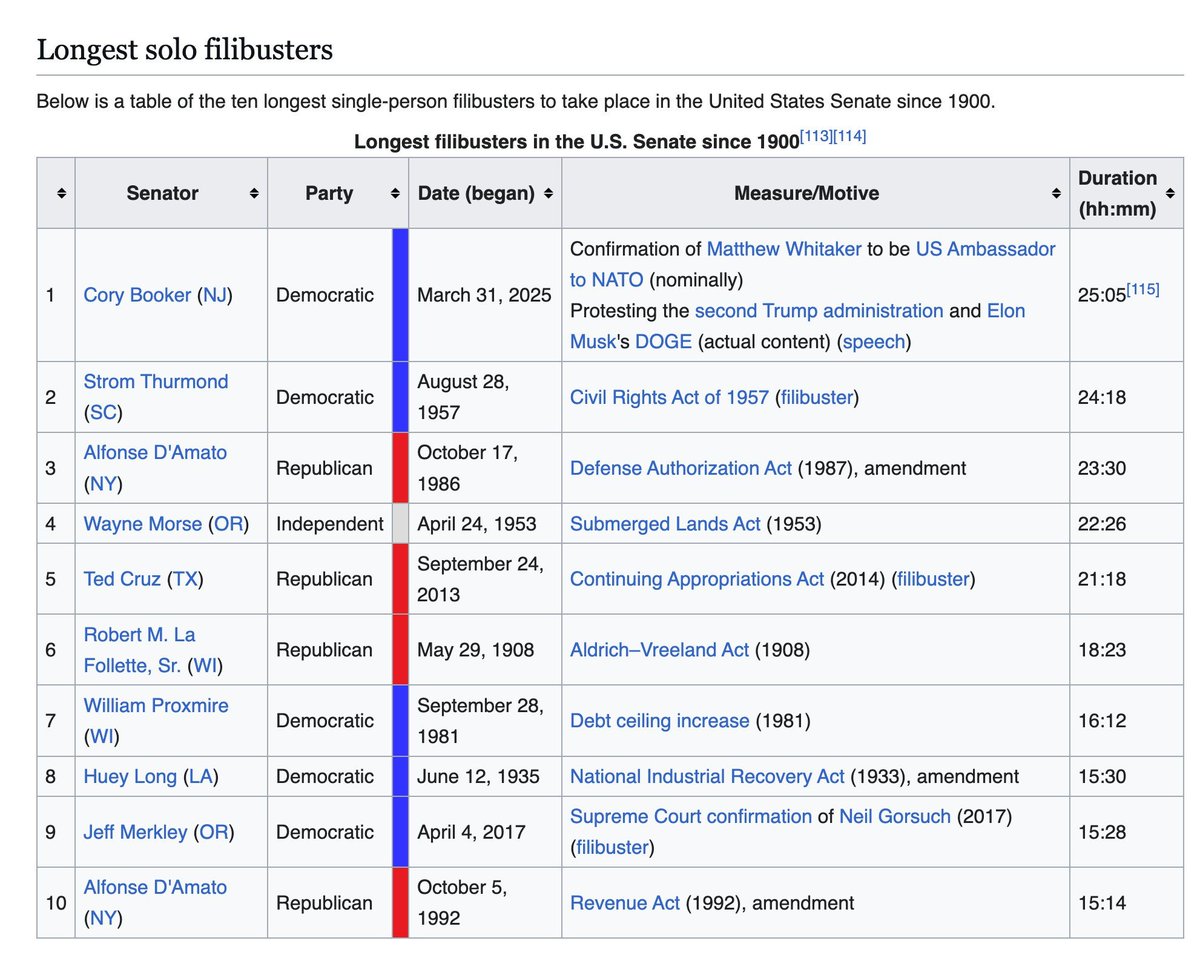Open the Neil Gorsuch link
Image resolution: width=1200 pixels, height=958 pixels.
[x=895, y=817]
